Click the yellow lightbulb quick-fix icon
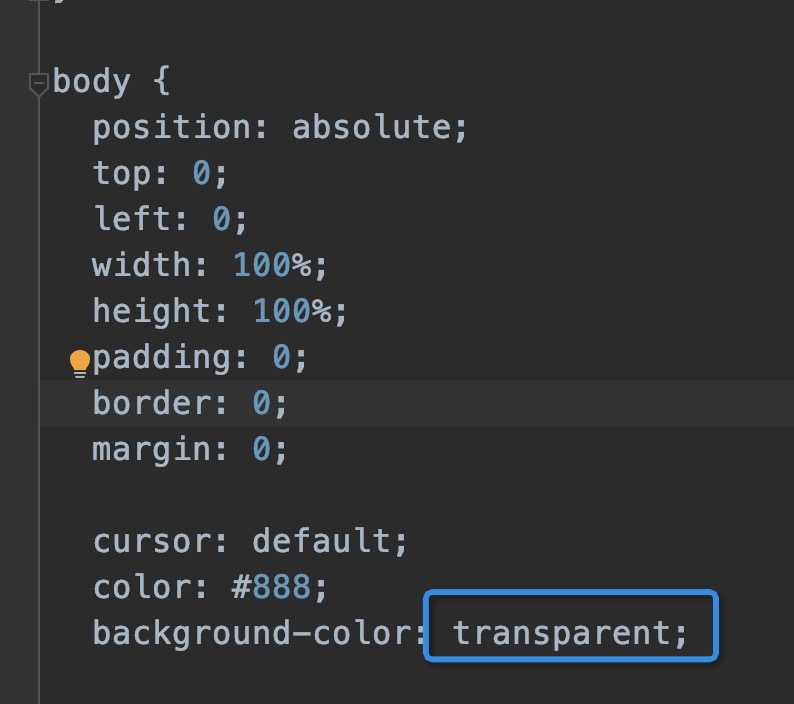This screenshot has width=794, height=704. click(x=80, y=362)
